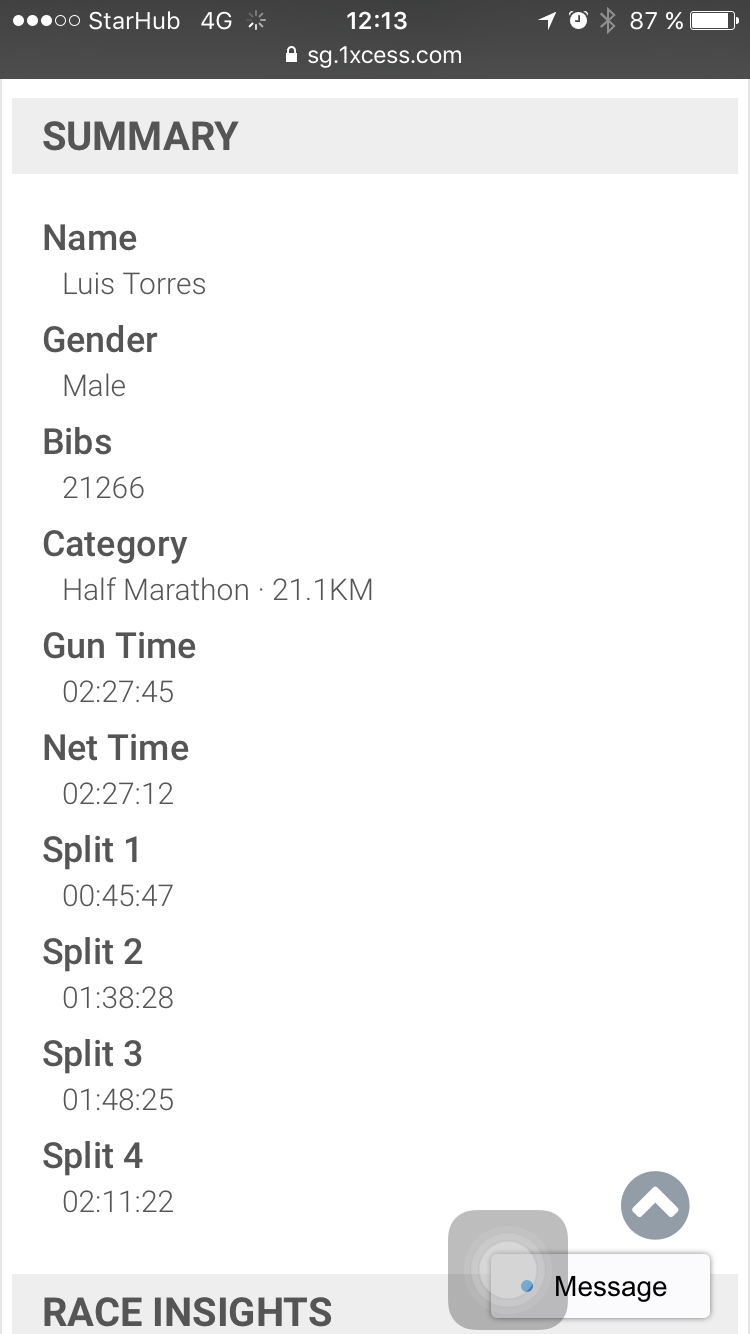Tap the RACE INSIGHTS section header
The image size is (750, 1334).
coord(187,1310)
